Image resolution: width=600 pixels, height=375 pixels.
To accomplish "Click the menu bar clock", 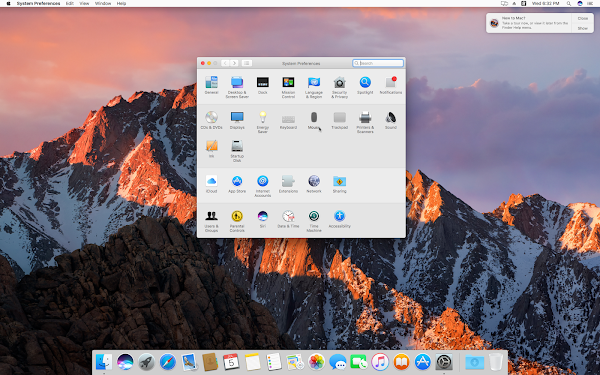I will click(x=545, y=3).
